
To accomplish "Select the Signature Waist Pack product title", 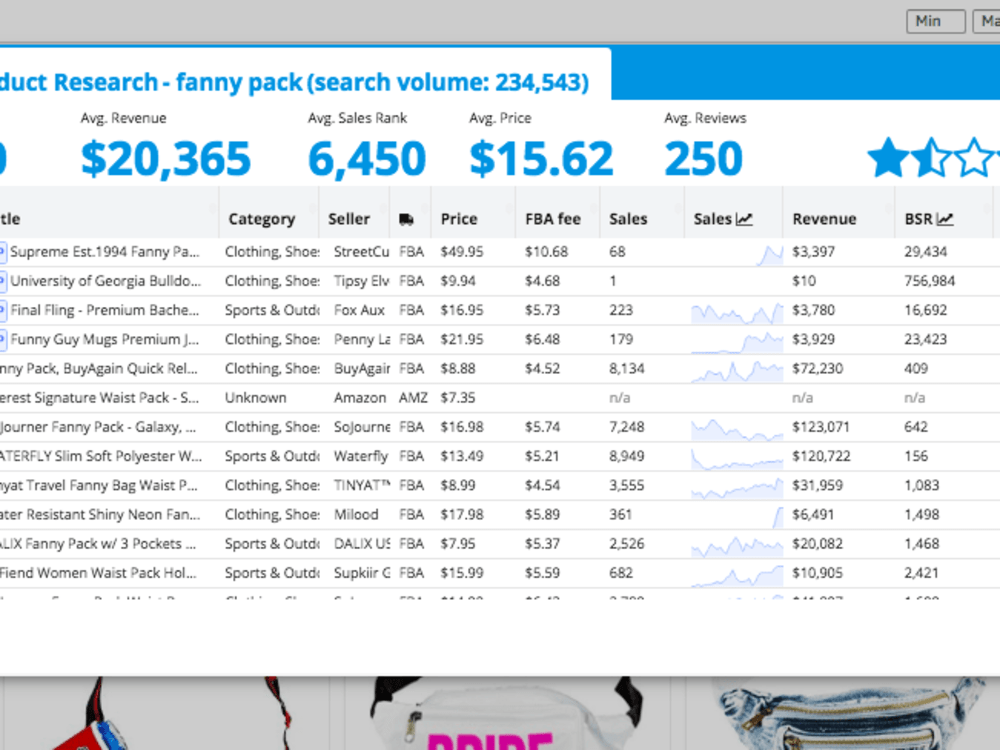I will tap(99, 398).
